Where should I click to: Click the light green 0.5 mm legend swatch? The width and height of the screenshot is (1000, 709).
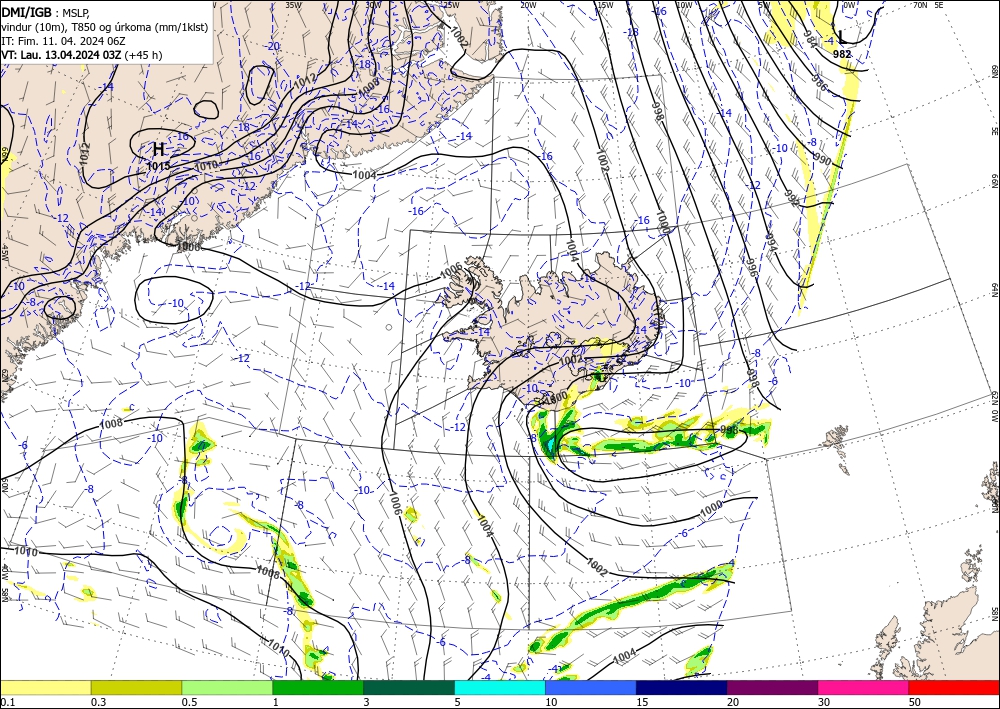pos(227,687)
